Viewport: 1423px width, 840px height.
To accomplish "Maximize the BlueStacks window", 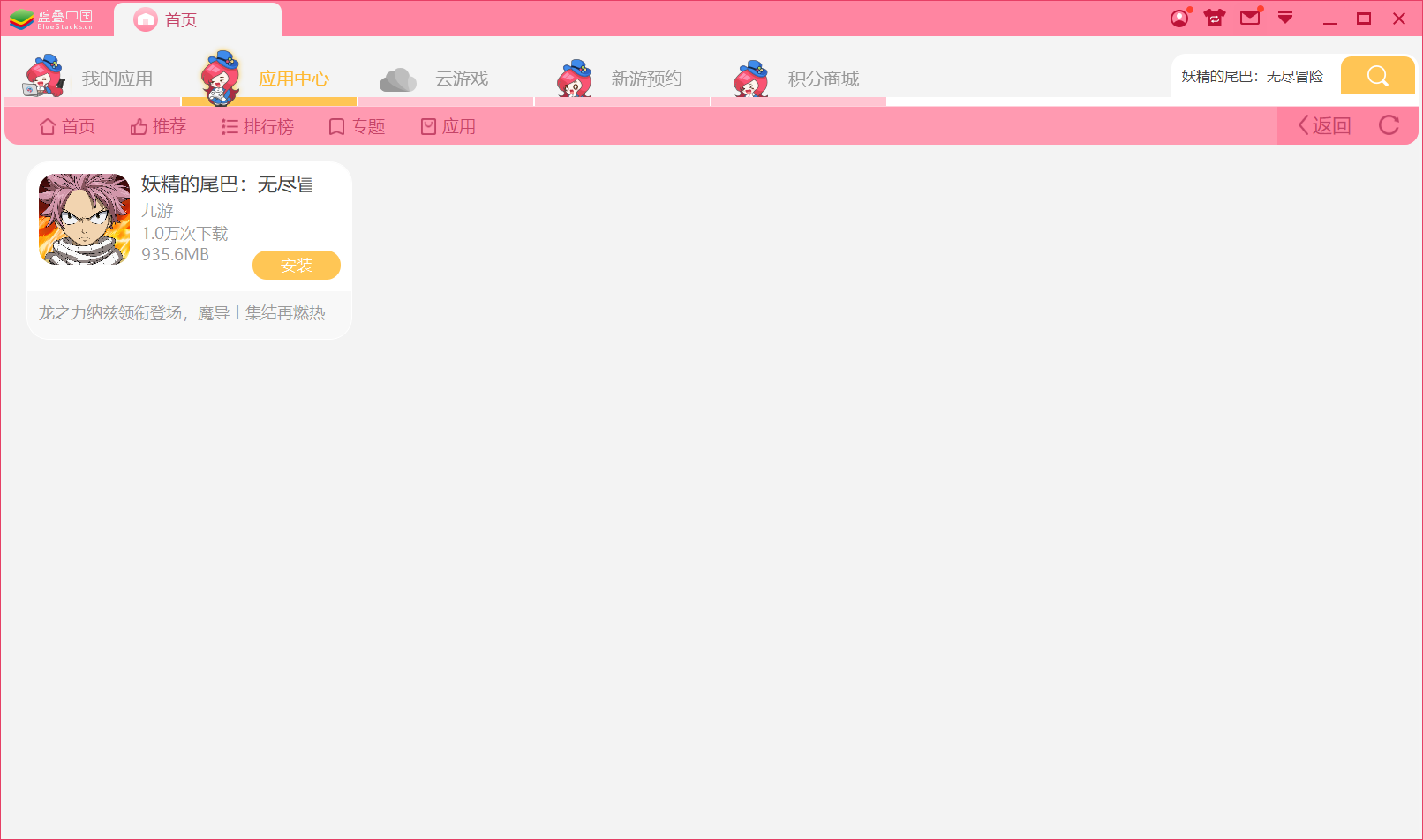I will click(1364, 19).
